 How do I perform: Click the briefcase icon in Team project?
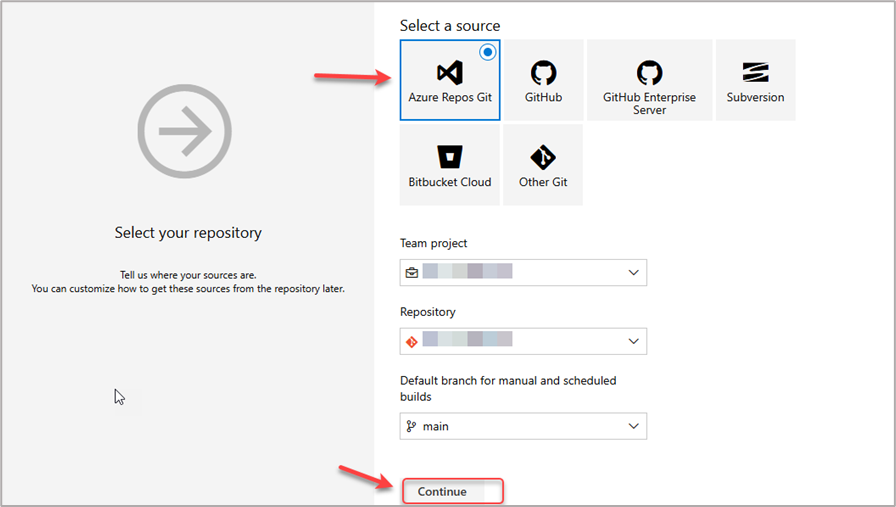411,272
